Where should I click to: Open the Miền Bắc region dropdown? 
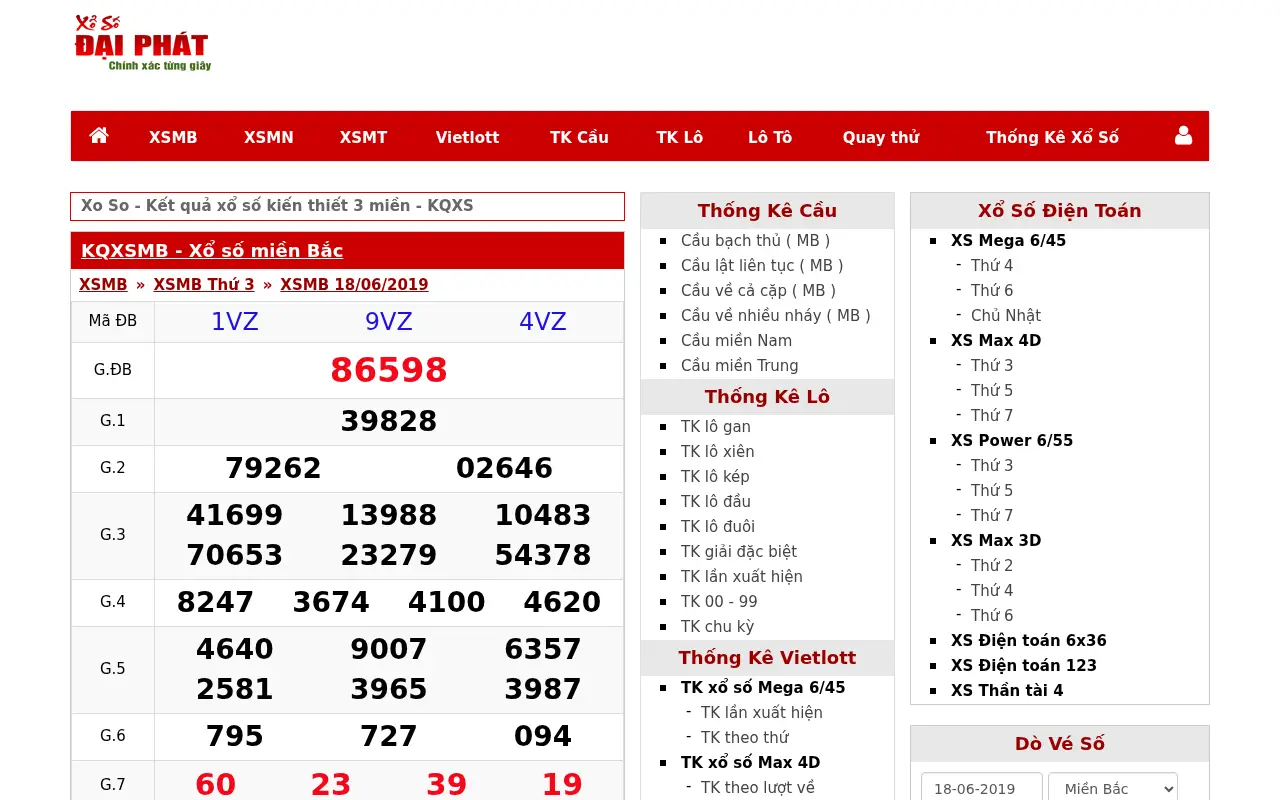(1112, 789)
